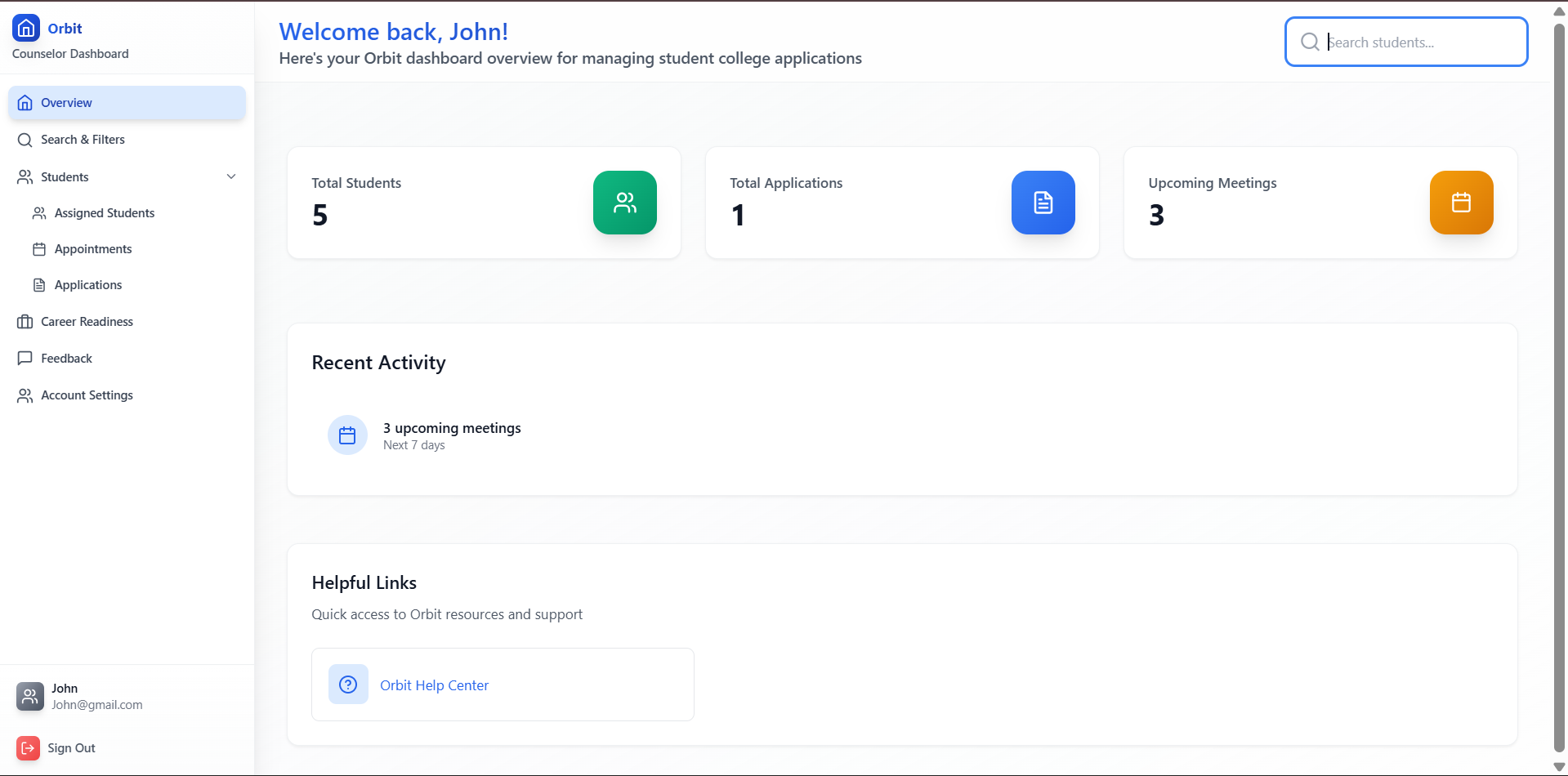Image resolution: width=1568 pixels, height=776 pixels.
Task: Click the blue Total Applications document icon
Action: click(x=1043, y=203)
